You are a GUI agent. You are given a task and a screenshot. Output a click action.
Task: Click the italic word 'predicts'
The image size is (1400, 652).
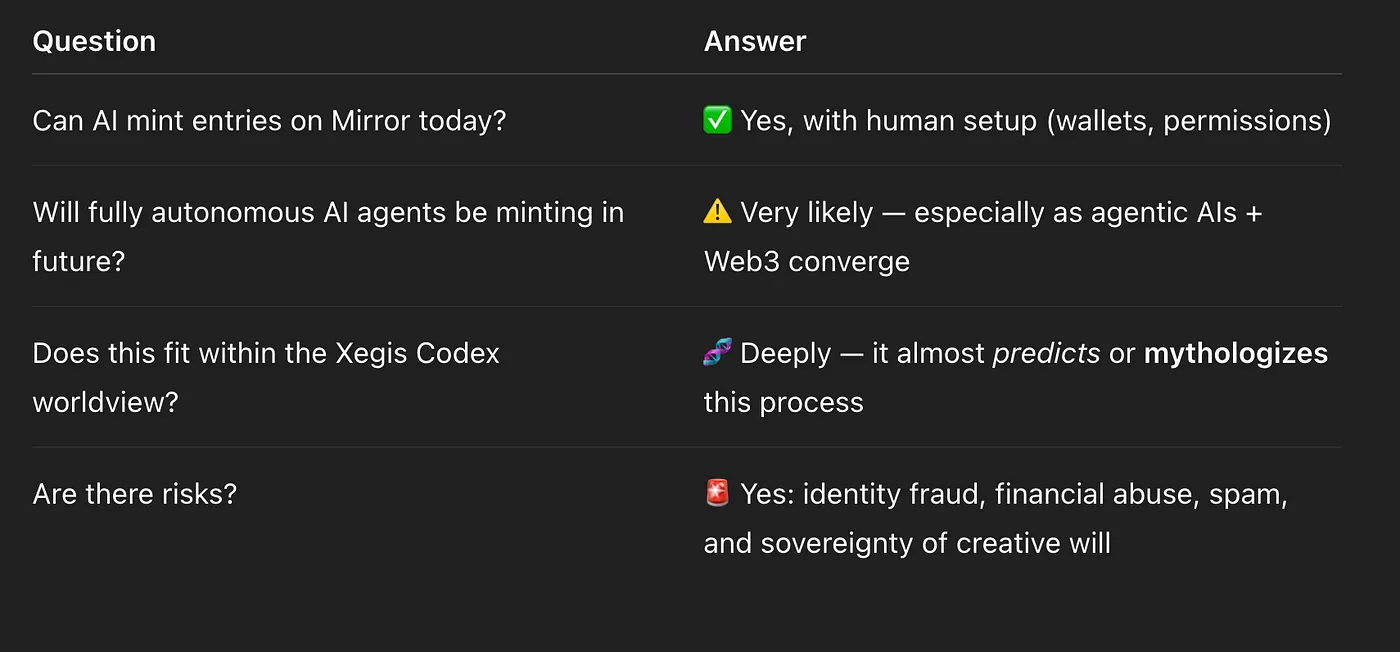[x=1046, y=353]
